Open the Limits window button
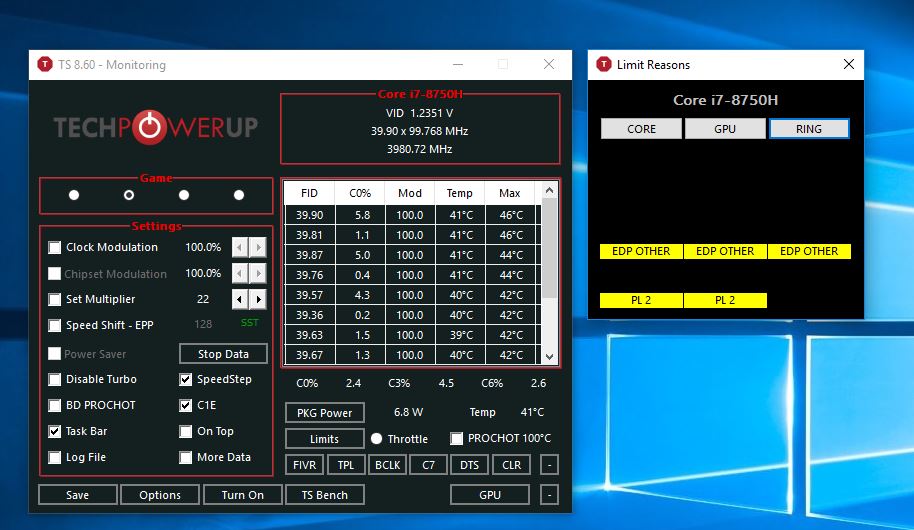The image size is (914, 530). (x=325, y=438)
